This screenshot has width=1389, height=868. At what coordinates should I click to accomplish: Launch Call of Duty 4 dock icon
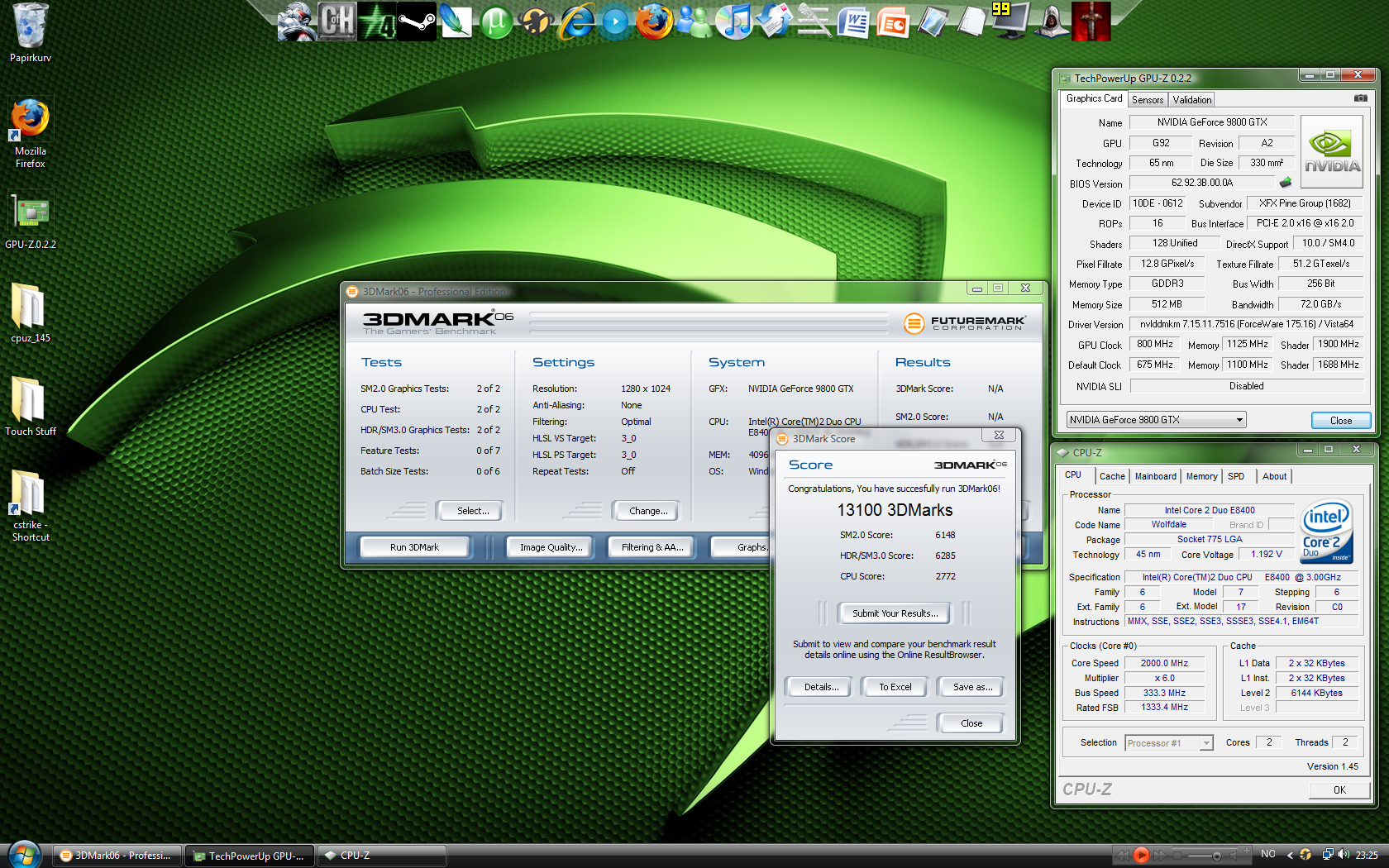(x=376, y=21)
